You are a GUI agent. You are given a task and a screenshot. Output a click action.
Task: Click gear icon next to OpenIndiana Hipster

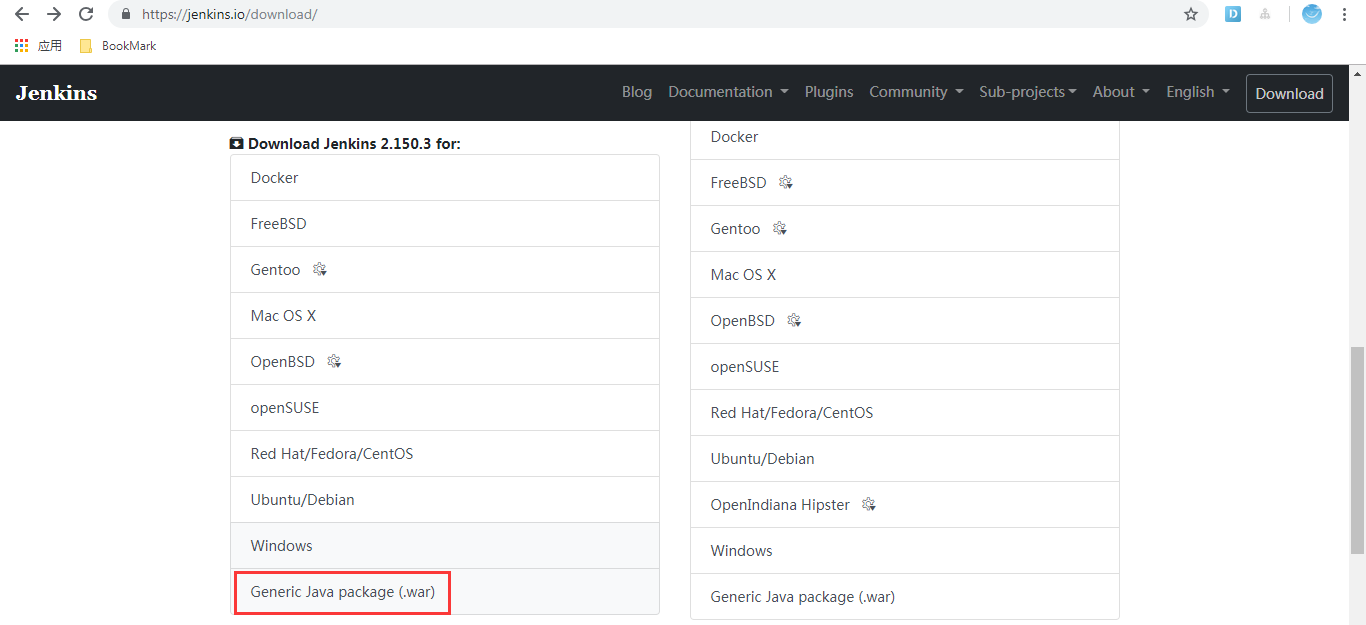(869, 505)
